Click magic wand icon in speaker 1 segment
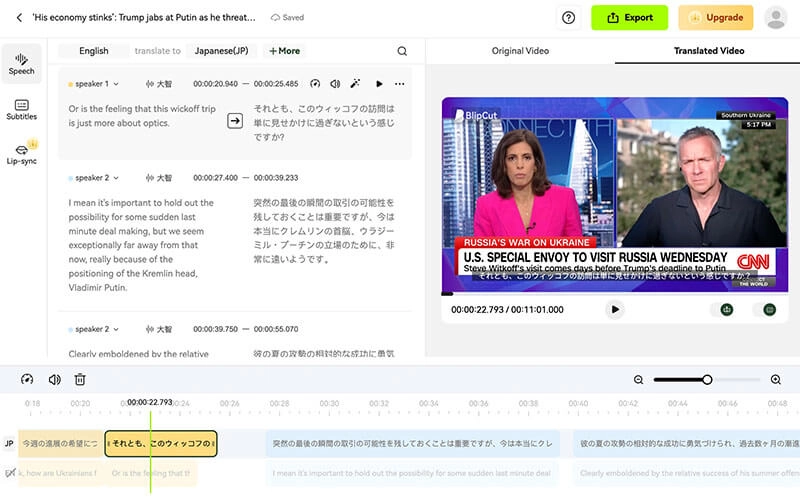 click(x=355, y=84)
